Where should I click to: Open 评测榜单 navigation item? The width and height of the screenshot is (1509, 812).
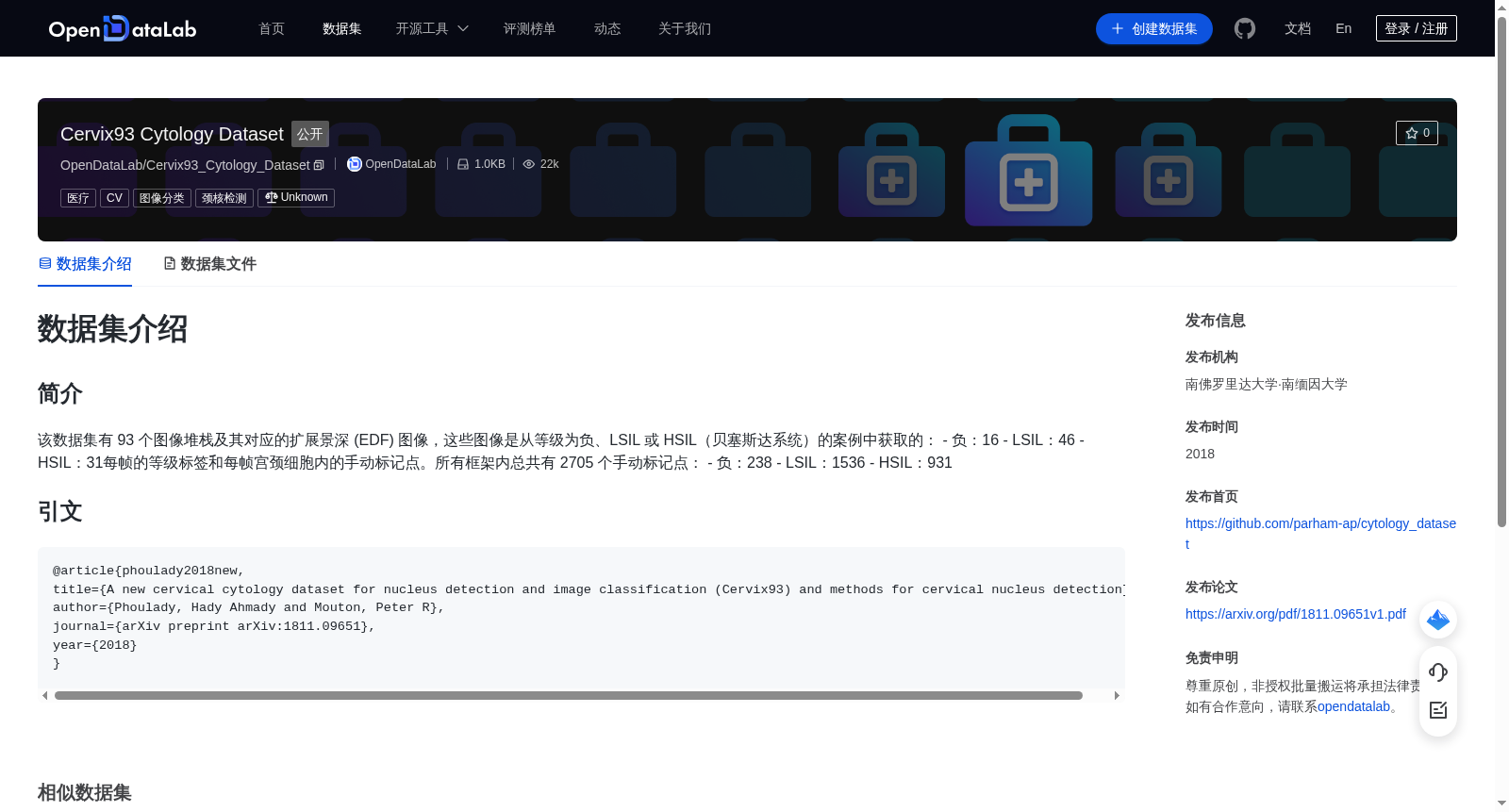coord(530,28)
